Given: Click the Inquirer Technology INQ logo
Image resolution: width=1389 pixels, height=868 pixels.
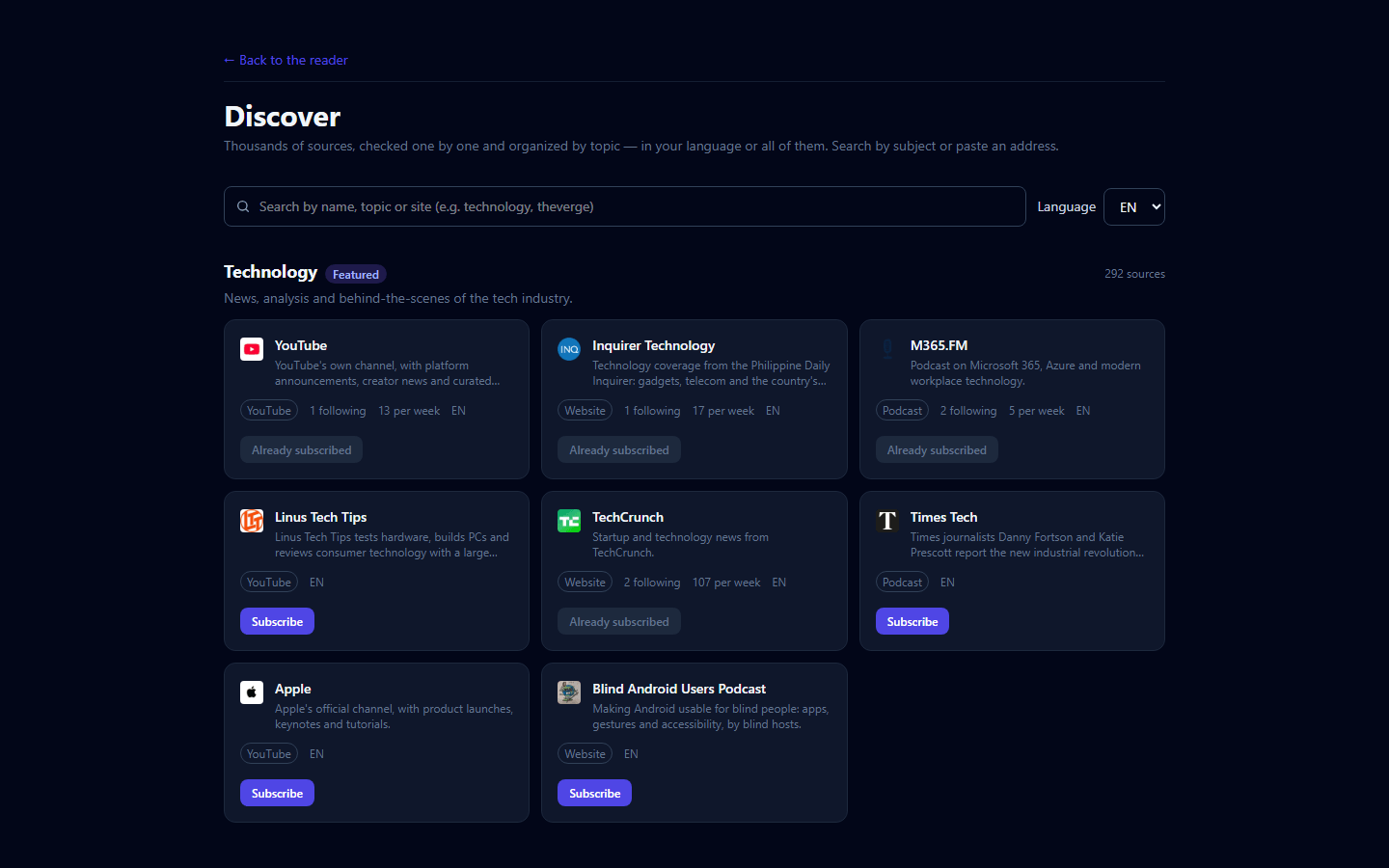Looking at the screenshot, I should (569, 349).
